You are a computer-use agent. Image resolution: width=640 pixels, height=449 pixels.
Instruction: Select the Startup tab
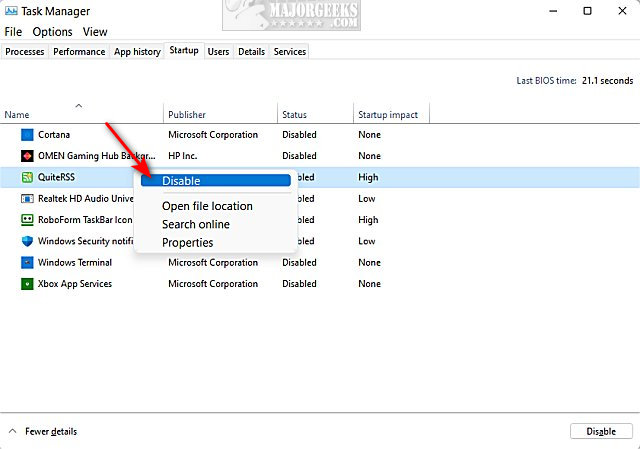(x=184, y=50)
